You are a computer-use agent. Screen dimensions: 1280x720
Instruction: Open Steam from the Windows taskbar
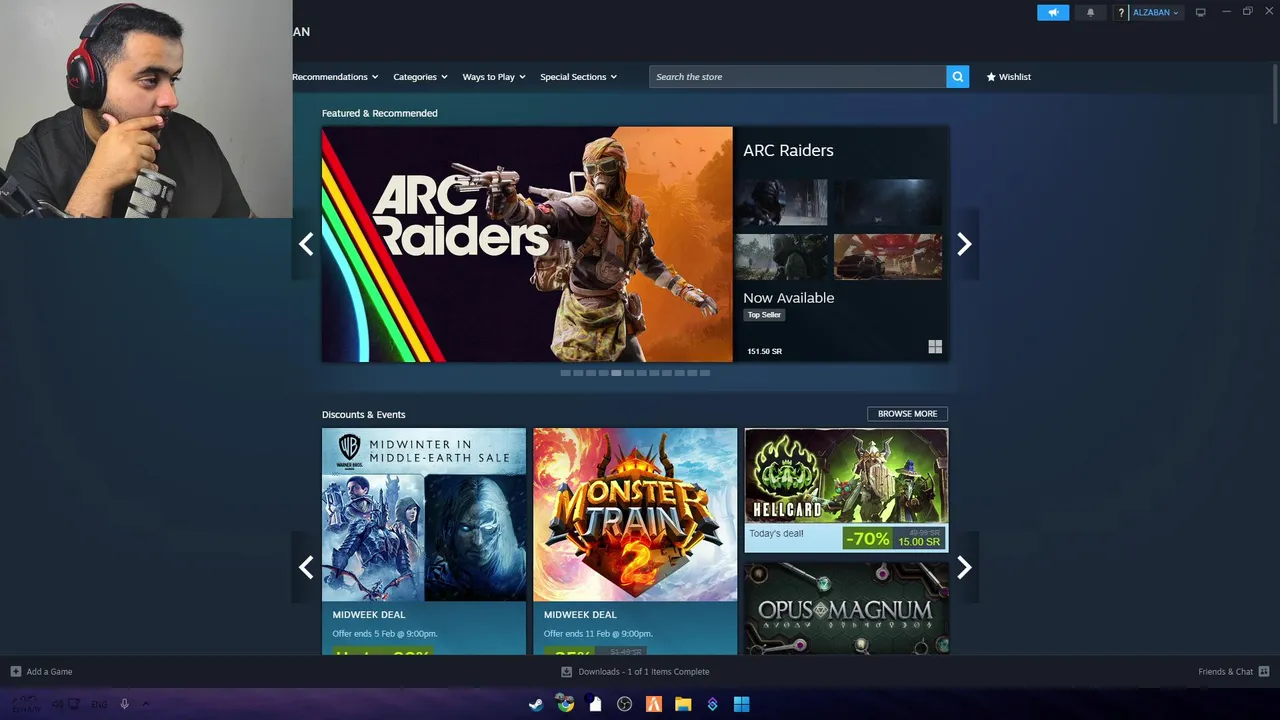(x=537, y=704)
